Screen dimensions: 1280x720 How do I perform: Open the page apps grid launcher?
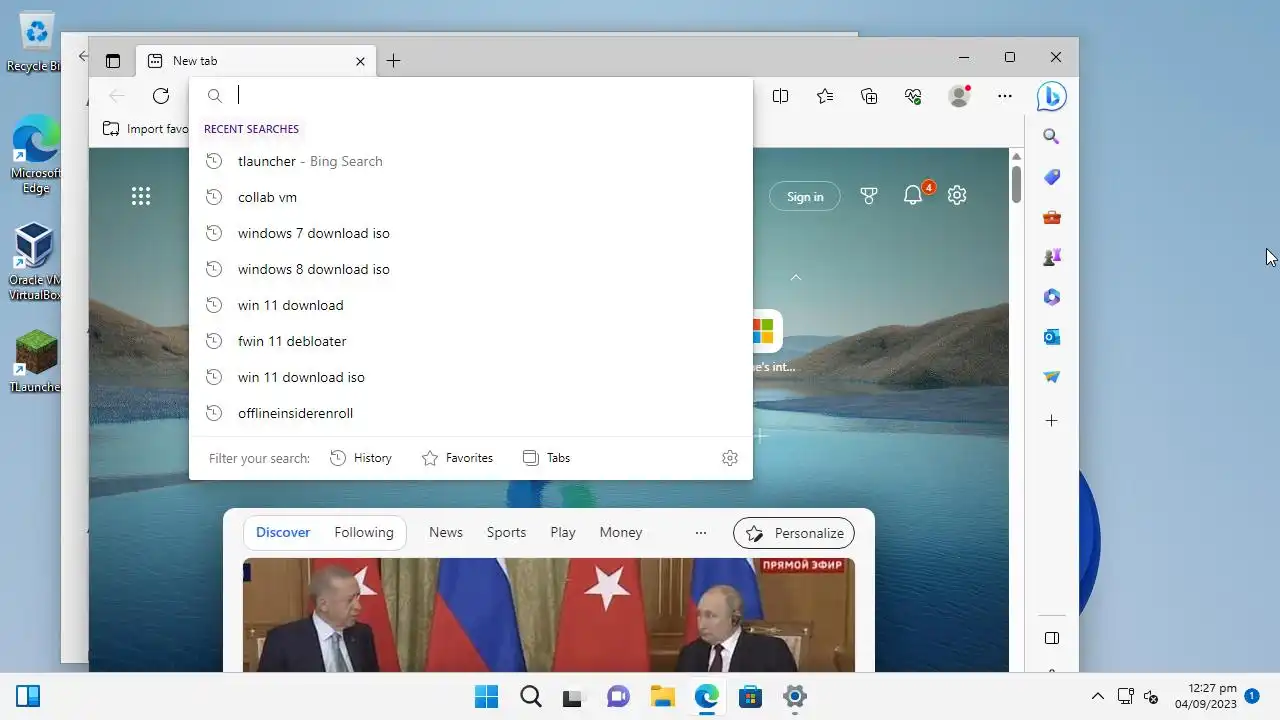(x=141, y=196)
